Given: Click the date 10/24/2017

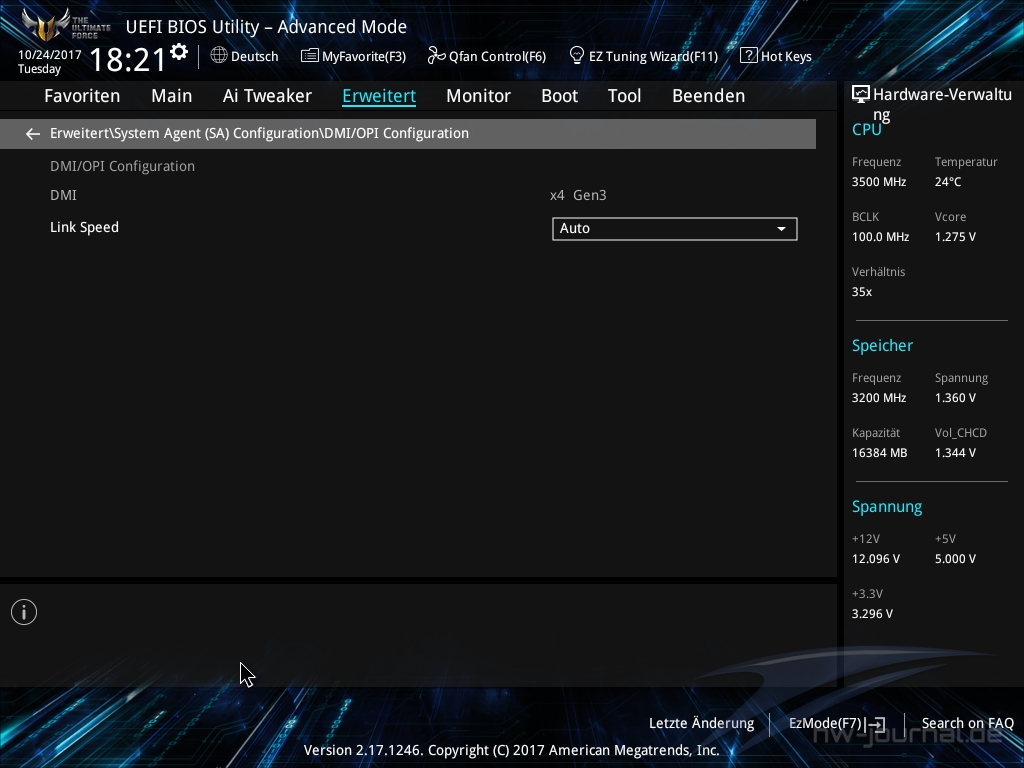Looking at the screenshot, I should 50,55.
